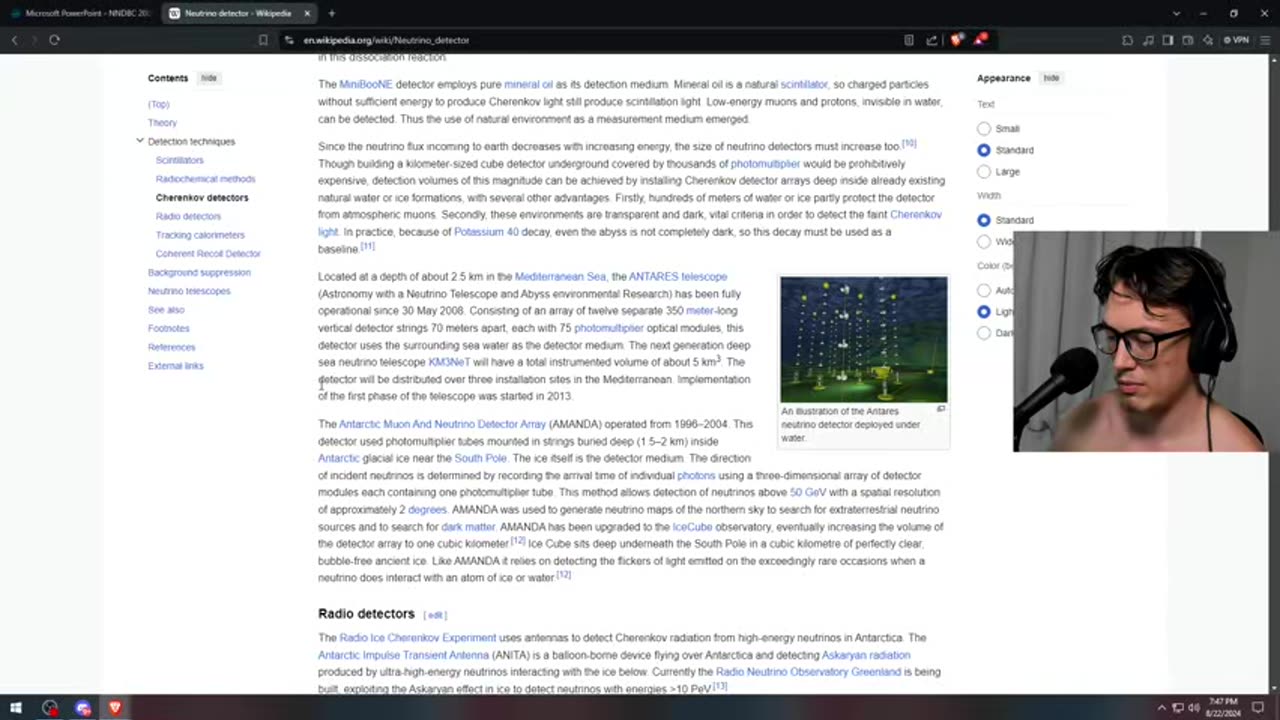Open the ANTARES telescope link
This screenshot has width=1280, height=720.
pyautogui.click(x=678, y=277)
